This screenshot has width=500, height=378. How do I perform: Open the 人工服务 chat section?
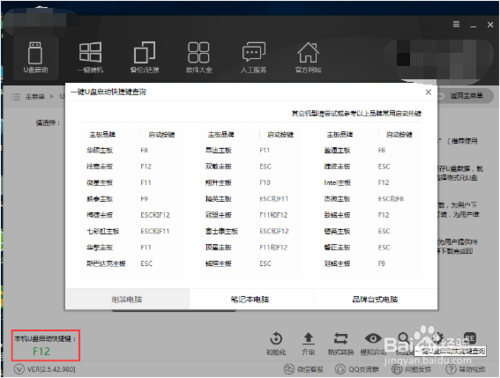(x=253, y=57)
